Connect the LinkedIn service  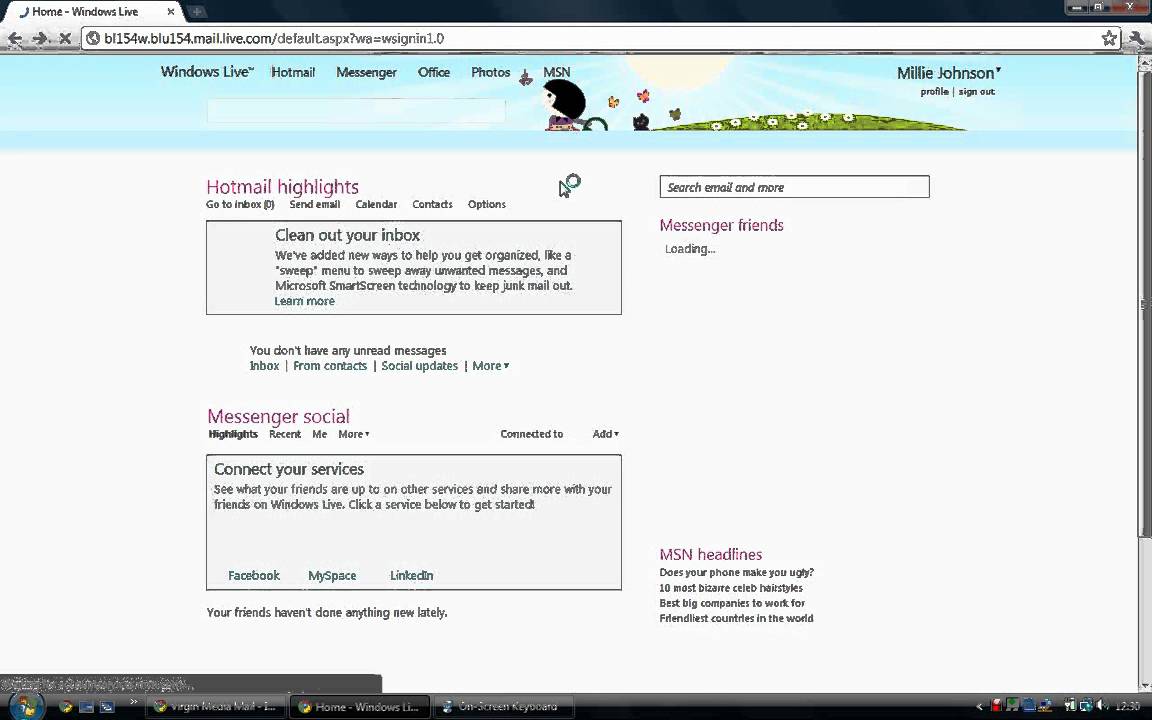[411, 575]
